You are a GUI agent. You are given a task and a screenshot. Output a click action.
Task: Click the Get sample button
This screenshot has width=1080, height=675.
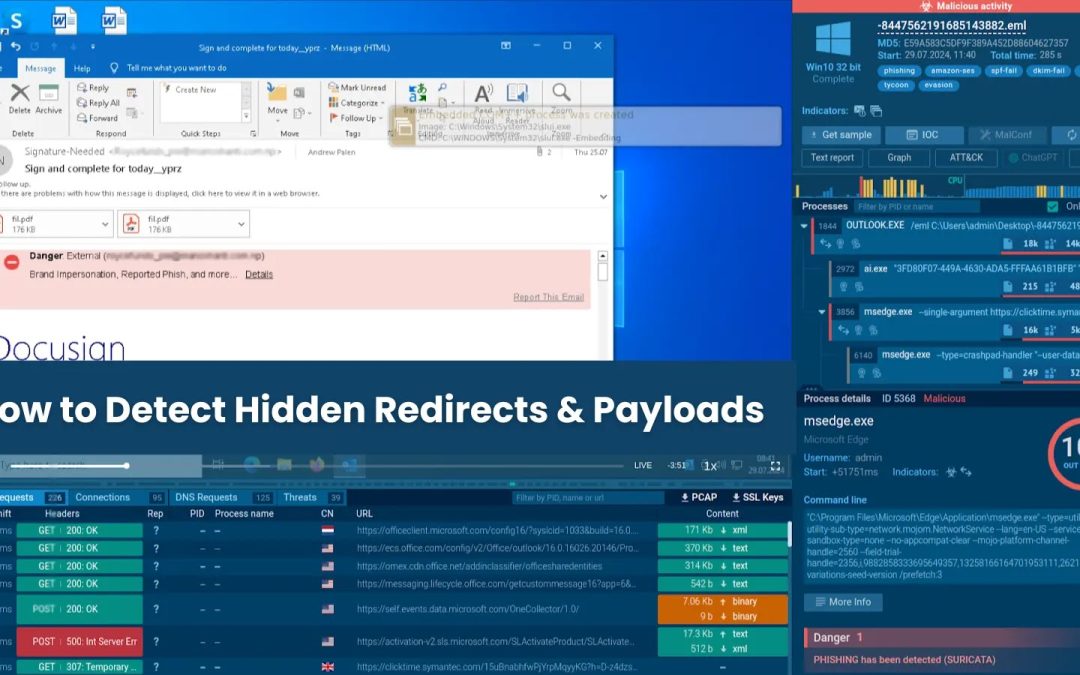click(841, 135)
